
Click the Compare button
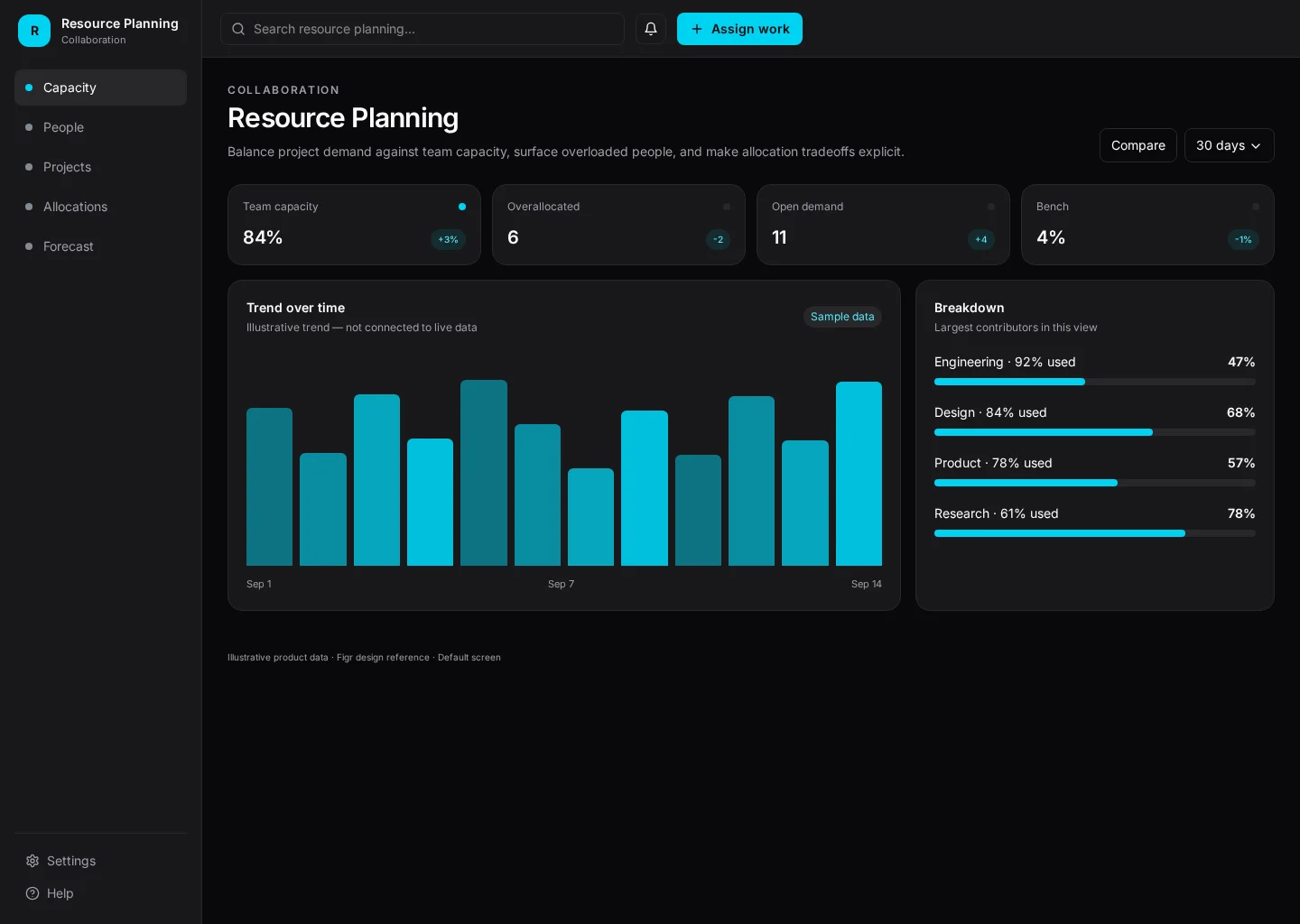click(1137, 145)
